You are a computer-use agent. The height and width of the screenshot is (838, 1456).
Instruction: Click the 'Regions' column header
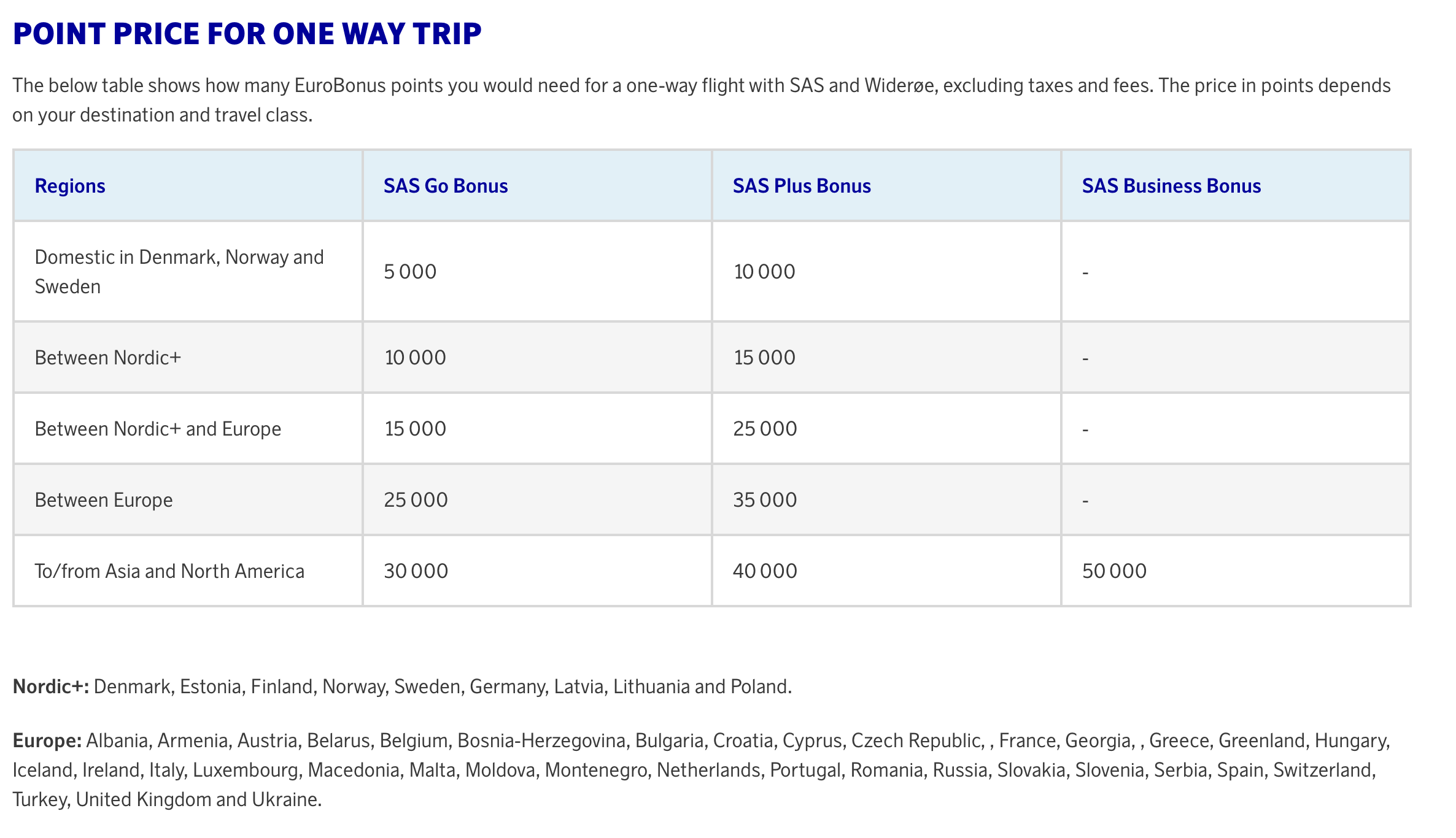pos(70,186)
